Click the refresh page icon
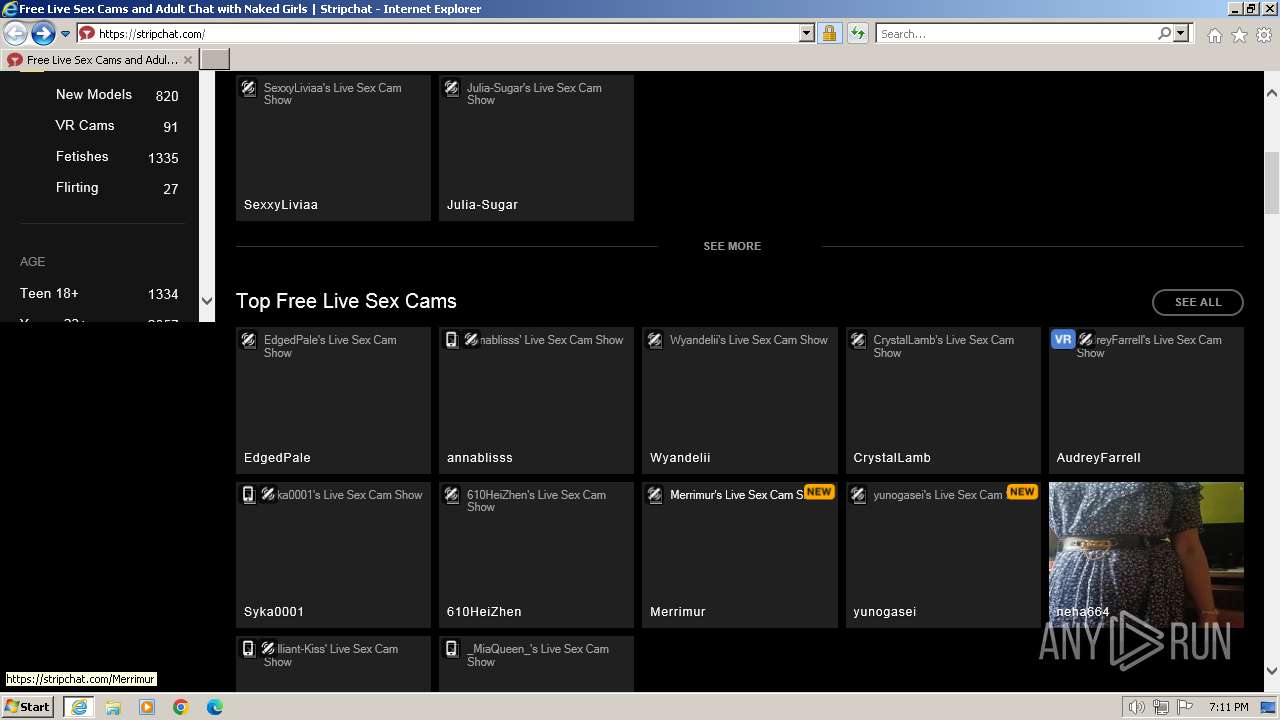The height and width of the screenshot is (720, 1280). click(857, 33)
